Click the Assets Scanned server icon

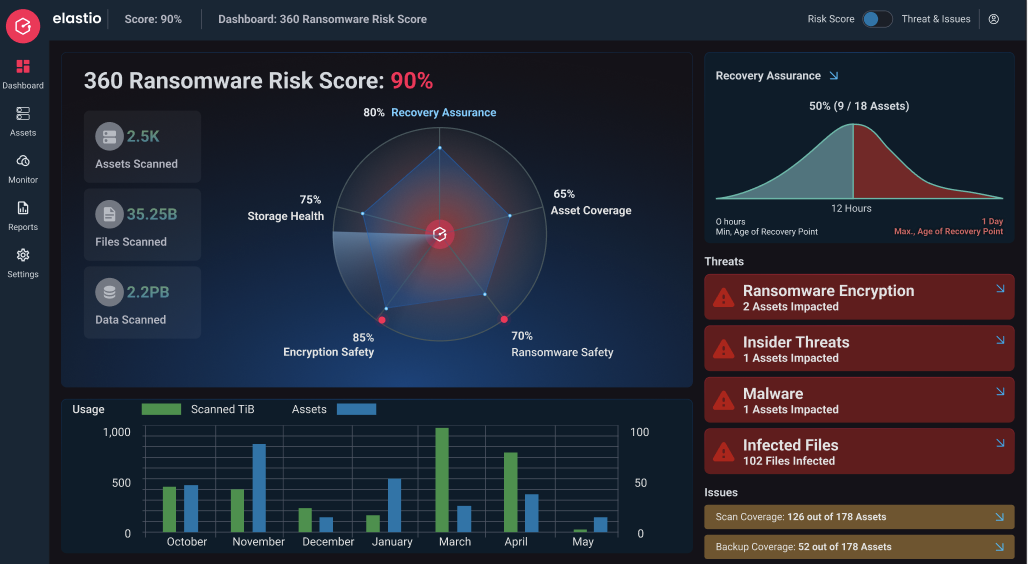tap(109, 137)
